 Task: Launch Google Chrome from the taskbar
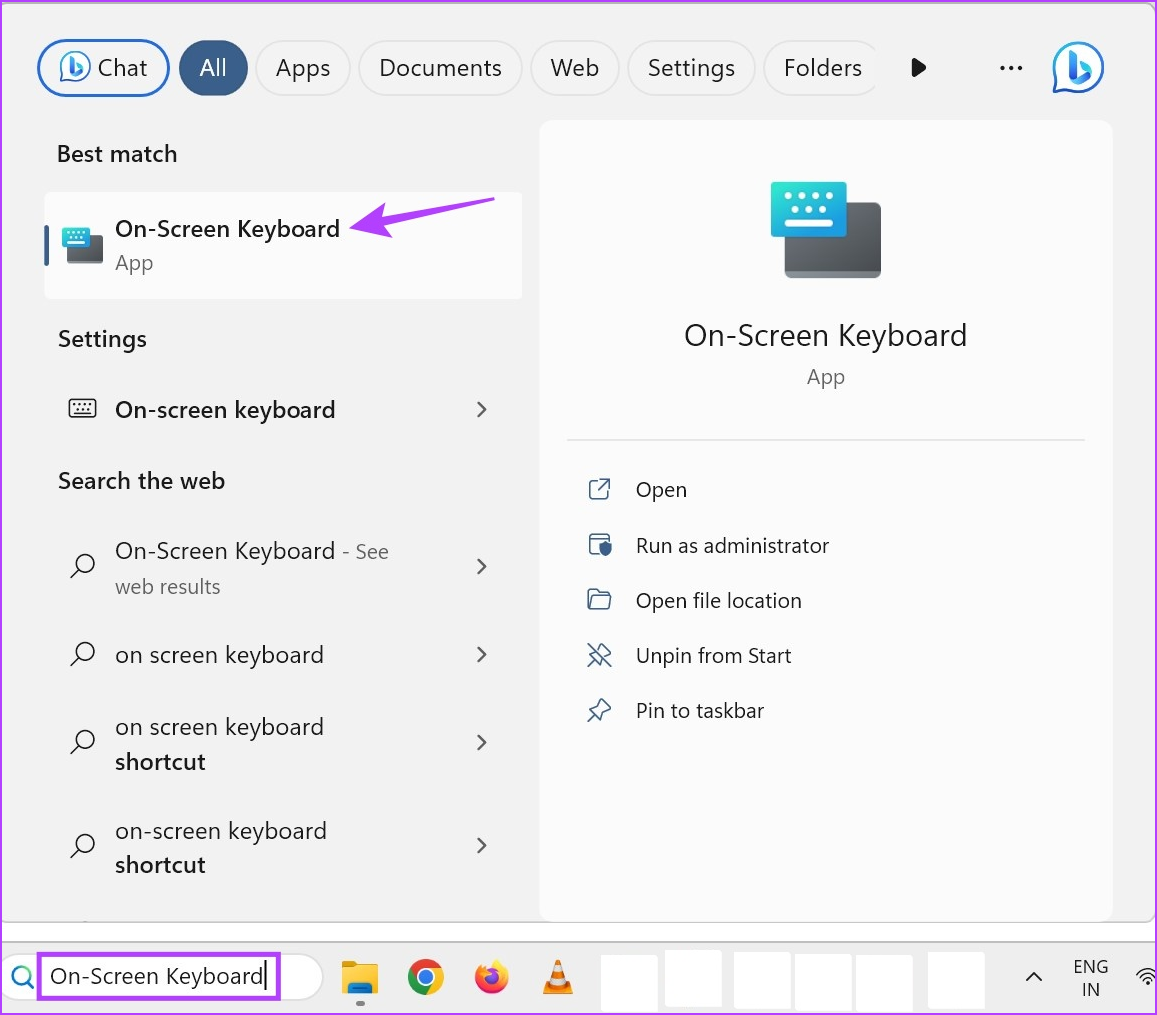[426, 977]
